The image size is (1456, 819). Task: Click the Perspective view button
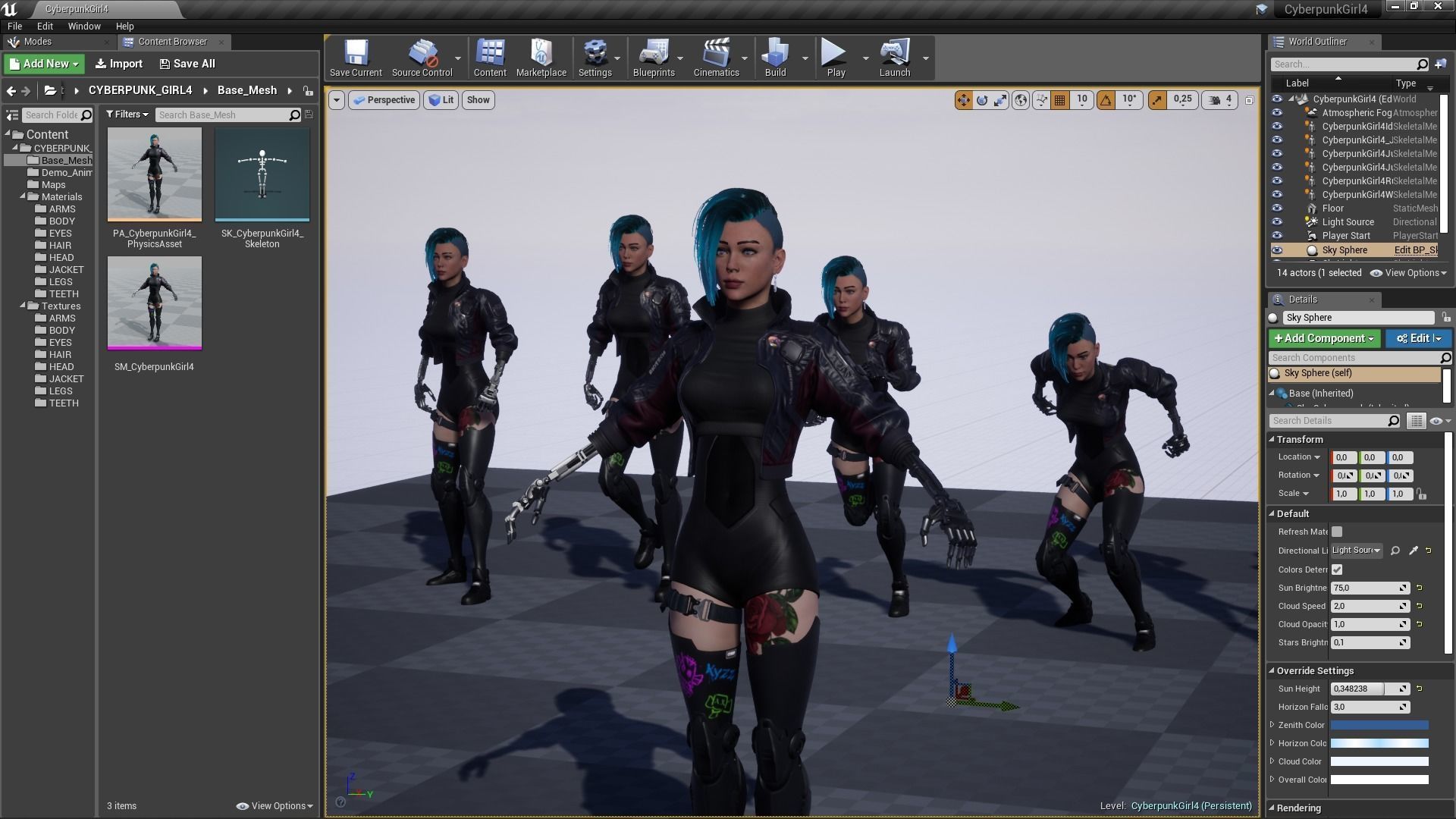[x=384, y=100]
